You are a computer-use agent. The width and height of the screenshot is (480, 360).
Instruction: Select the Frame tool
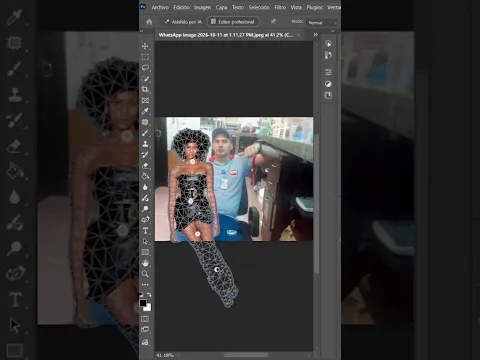(x=145, y=100)
